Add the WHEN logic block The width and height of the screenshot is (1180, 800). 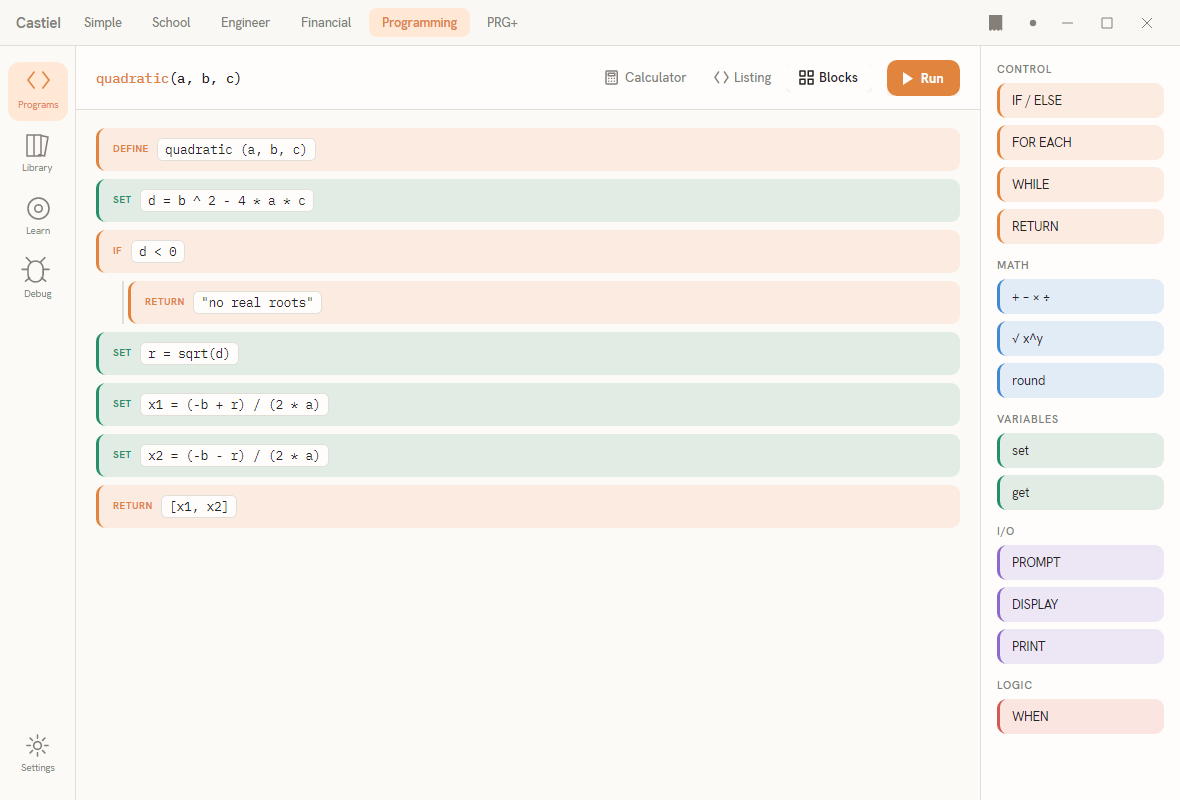click(1081, 716)
